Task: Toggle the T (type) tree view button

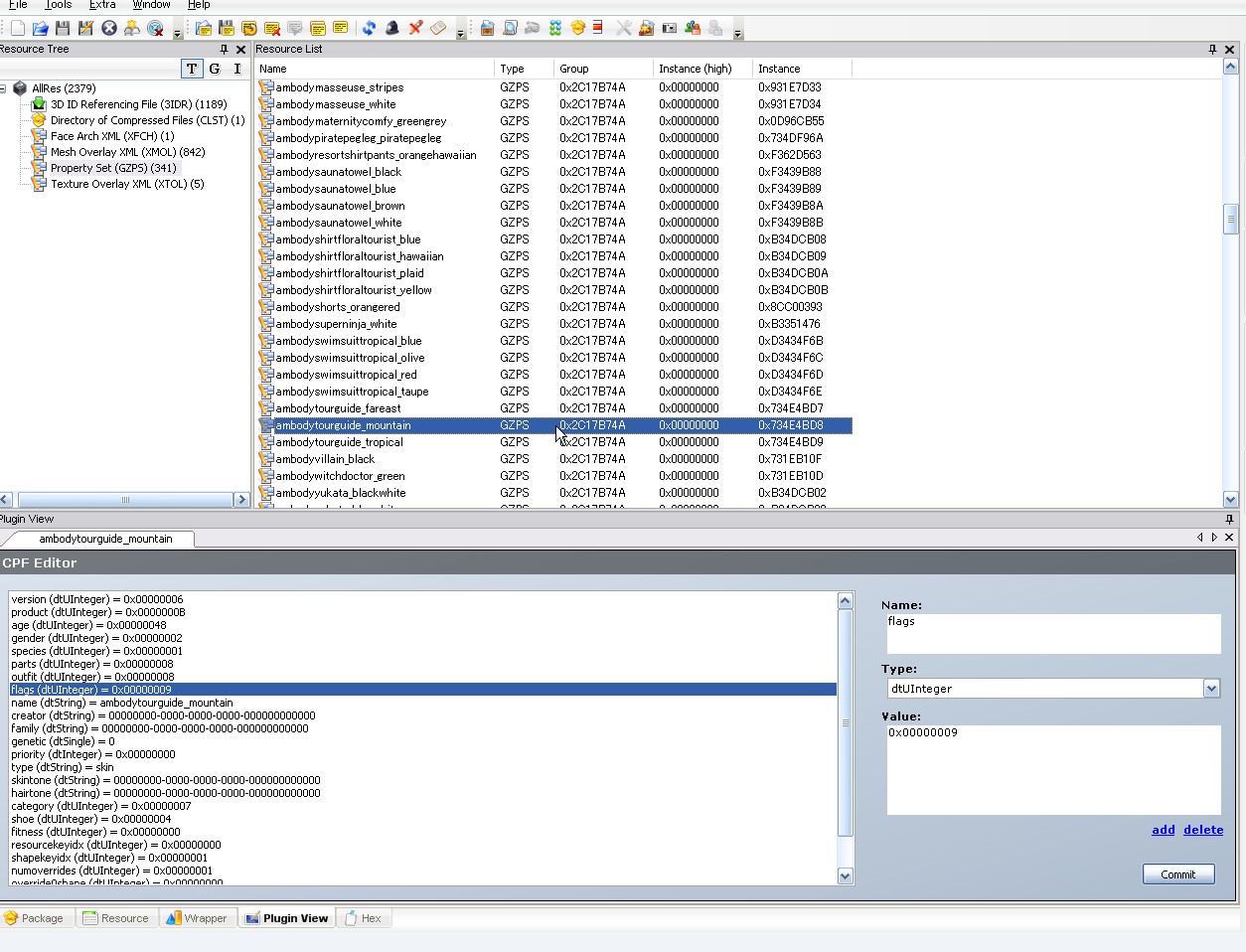Action: coord(191,69)
